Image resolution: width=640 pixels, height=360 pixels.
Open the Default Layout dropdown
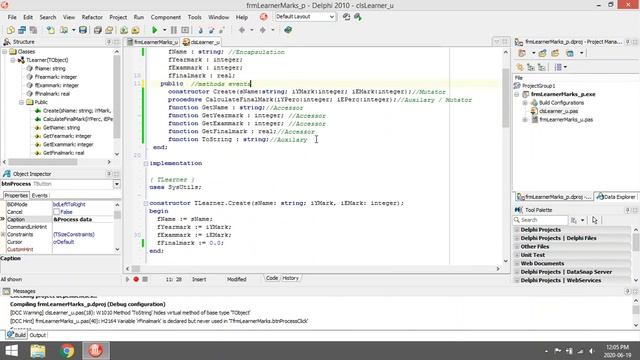tap(331, 17)
